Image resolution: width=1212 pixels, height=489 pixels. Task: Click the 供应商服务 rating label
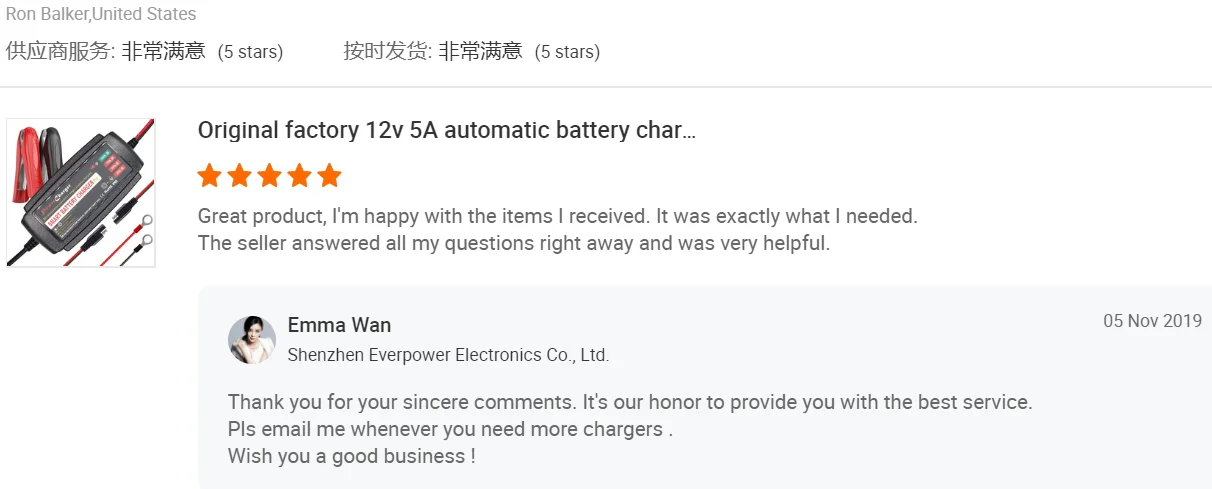coord(60,51)
